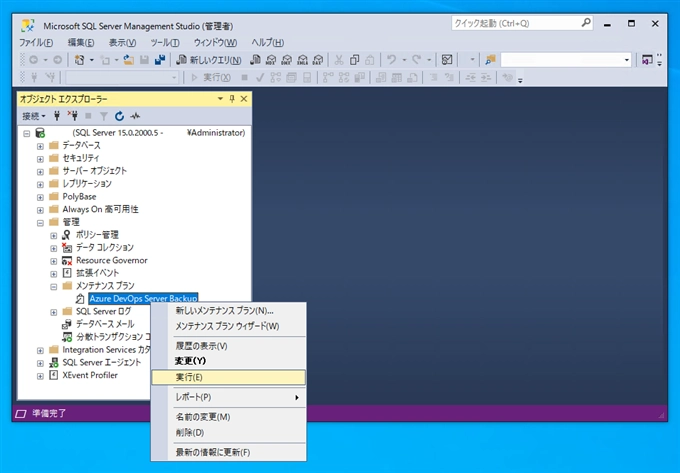Choose 新しいメンテナンス プラン(N)... from context menu

point(229,310)
